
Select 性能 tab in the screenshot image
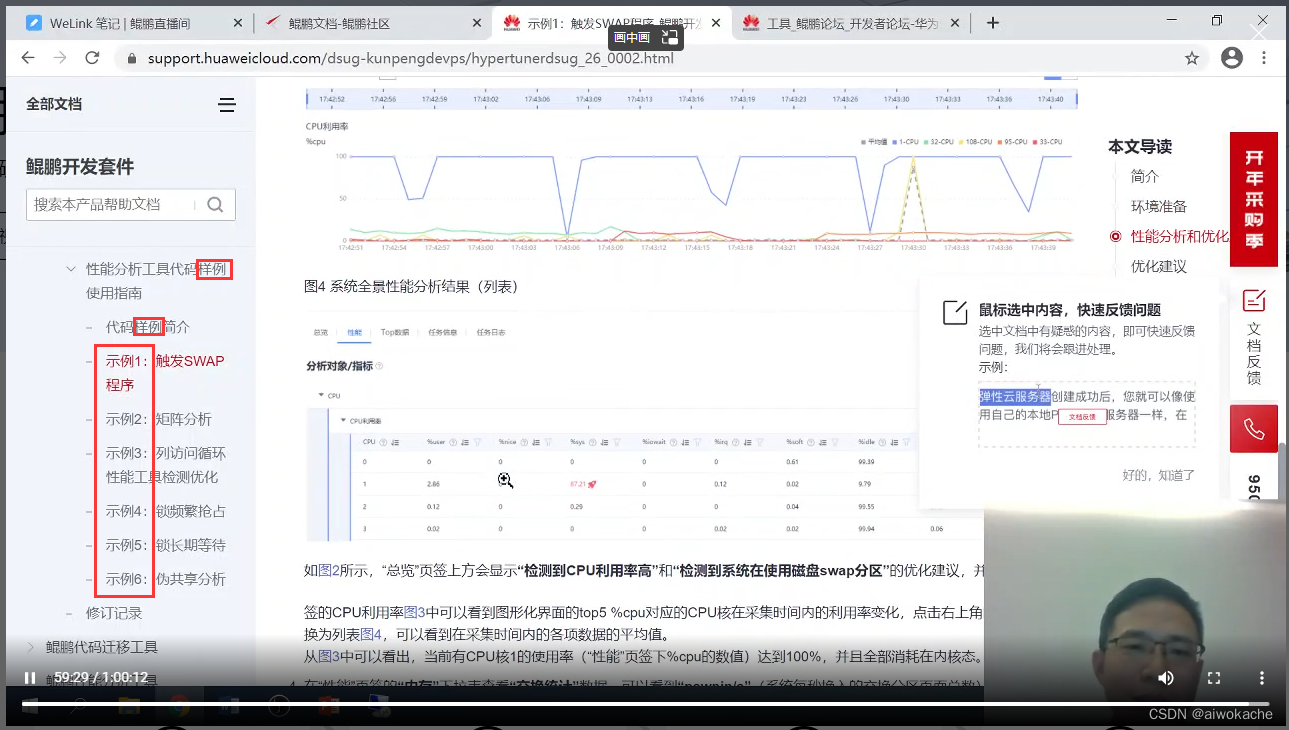[x=355, y=332]
